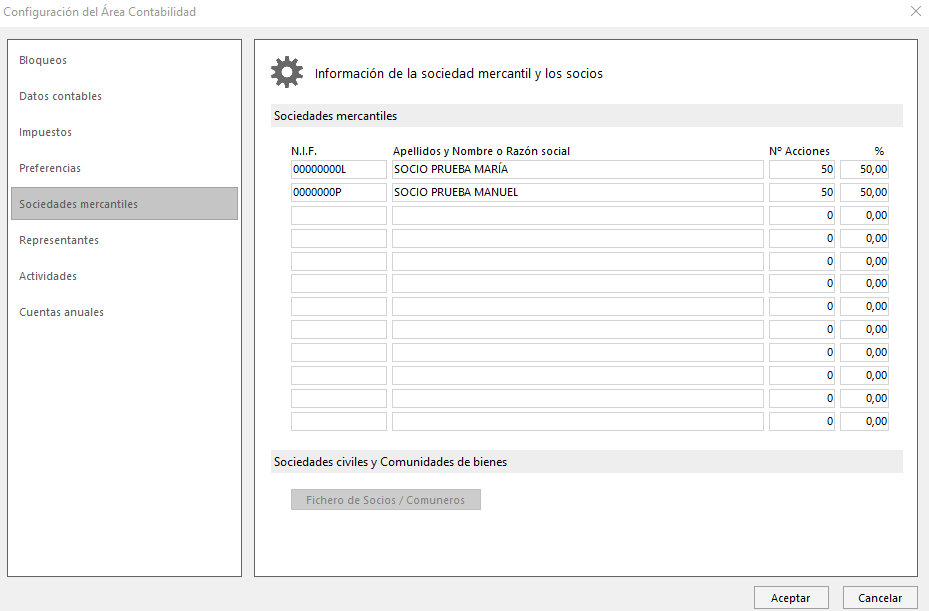The width and height of the screenshot is (929, 611).
Task: Select Sociedades mercantiles in the sidebar
Action: coord(124,204)
